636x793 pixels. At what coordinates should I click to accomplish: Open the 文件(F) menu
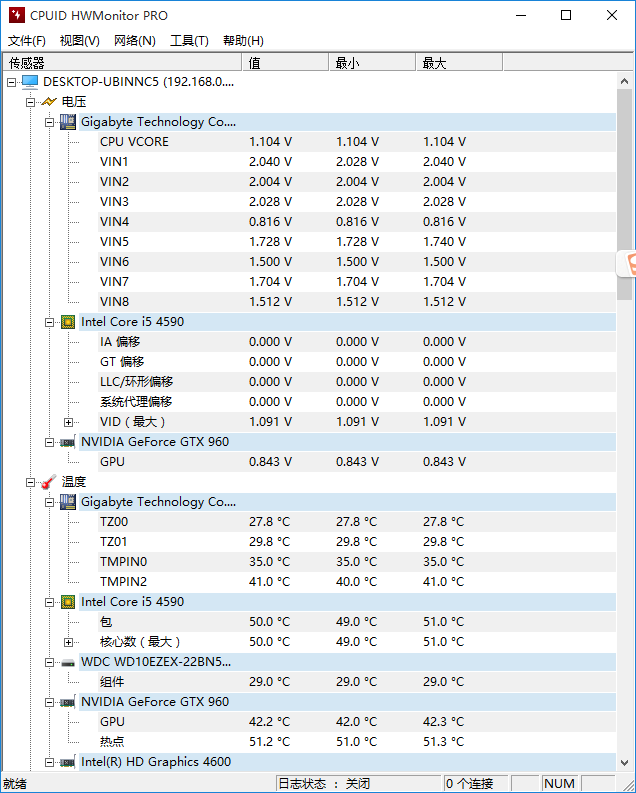(27, 41)
